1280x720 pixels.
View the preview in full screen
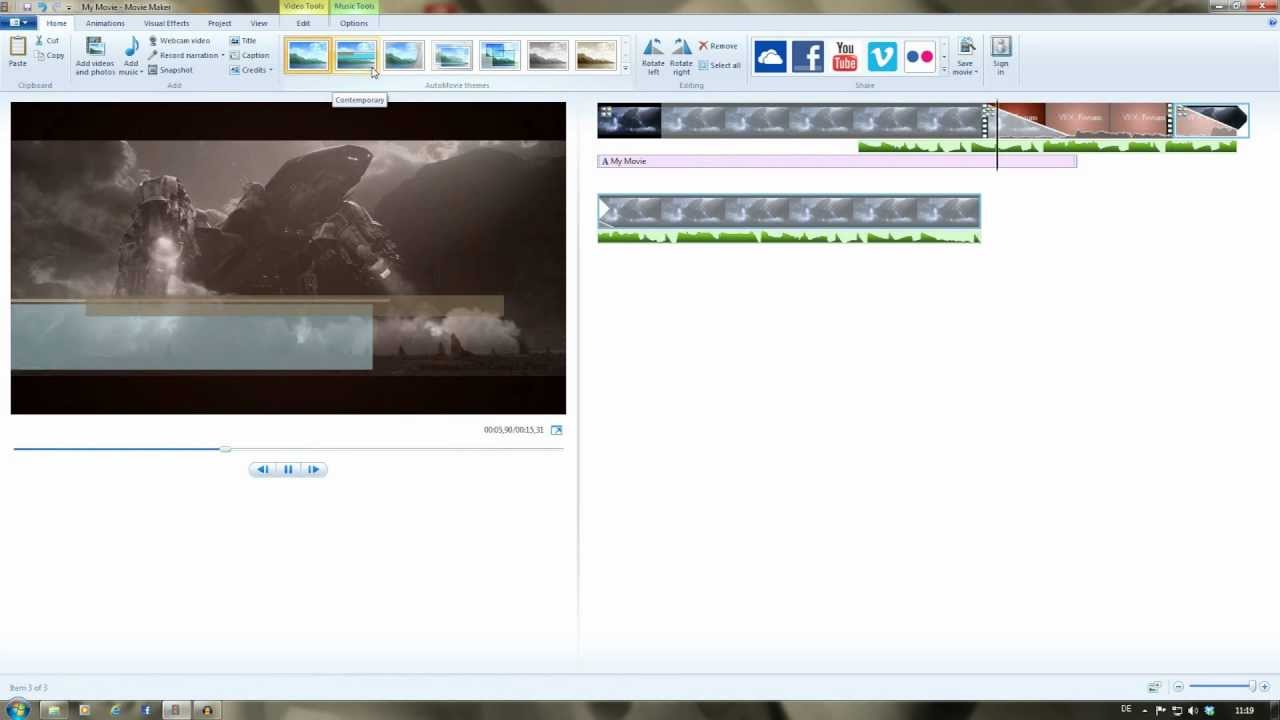[x=557, y=430]
